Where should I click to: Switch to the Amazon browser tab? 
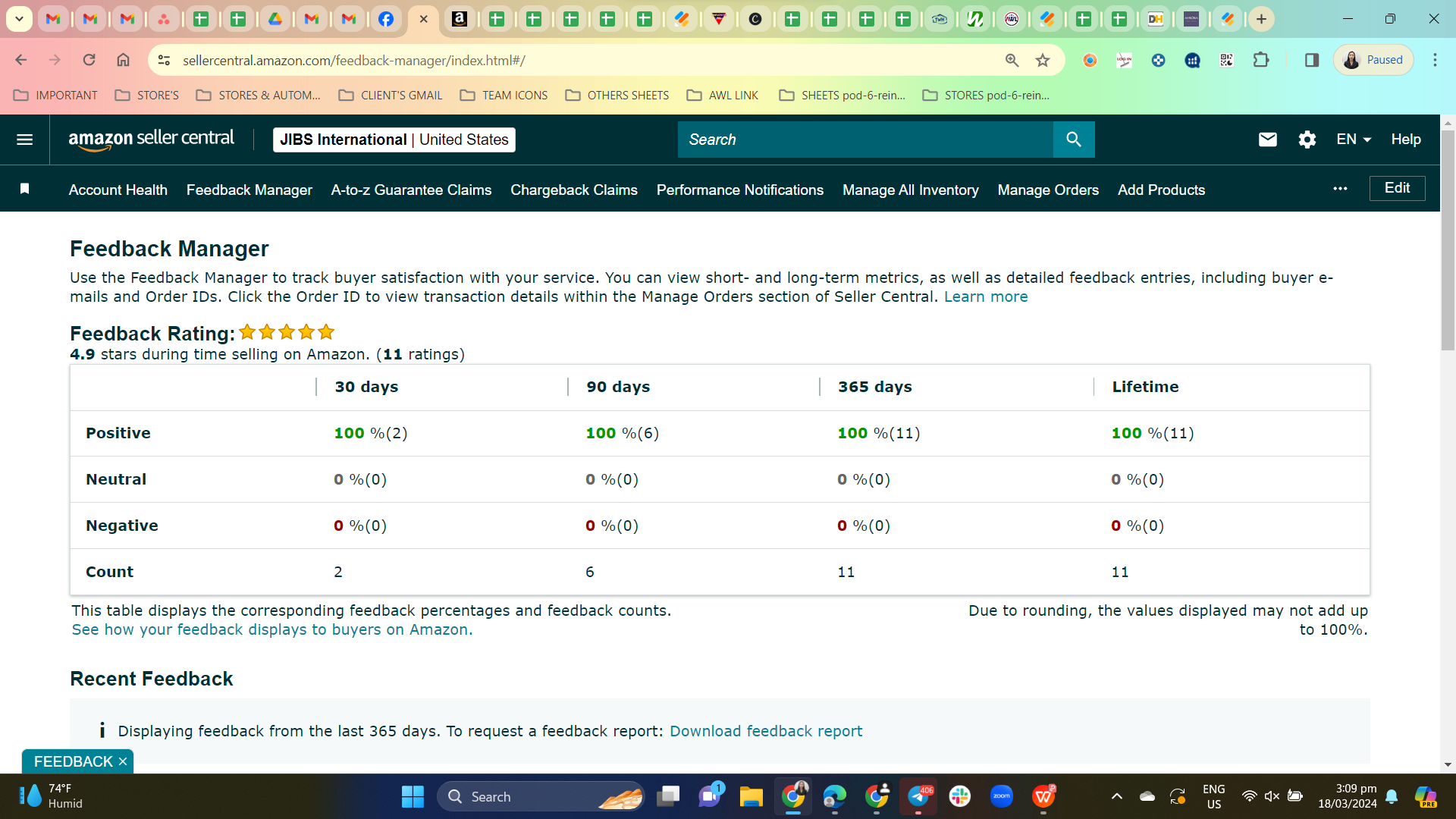pos(460,19)
